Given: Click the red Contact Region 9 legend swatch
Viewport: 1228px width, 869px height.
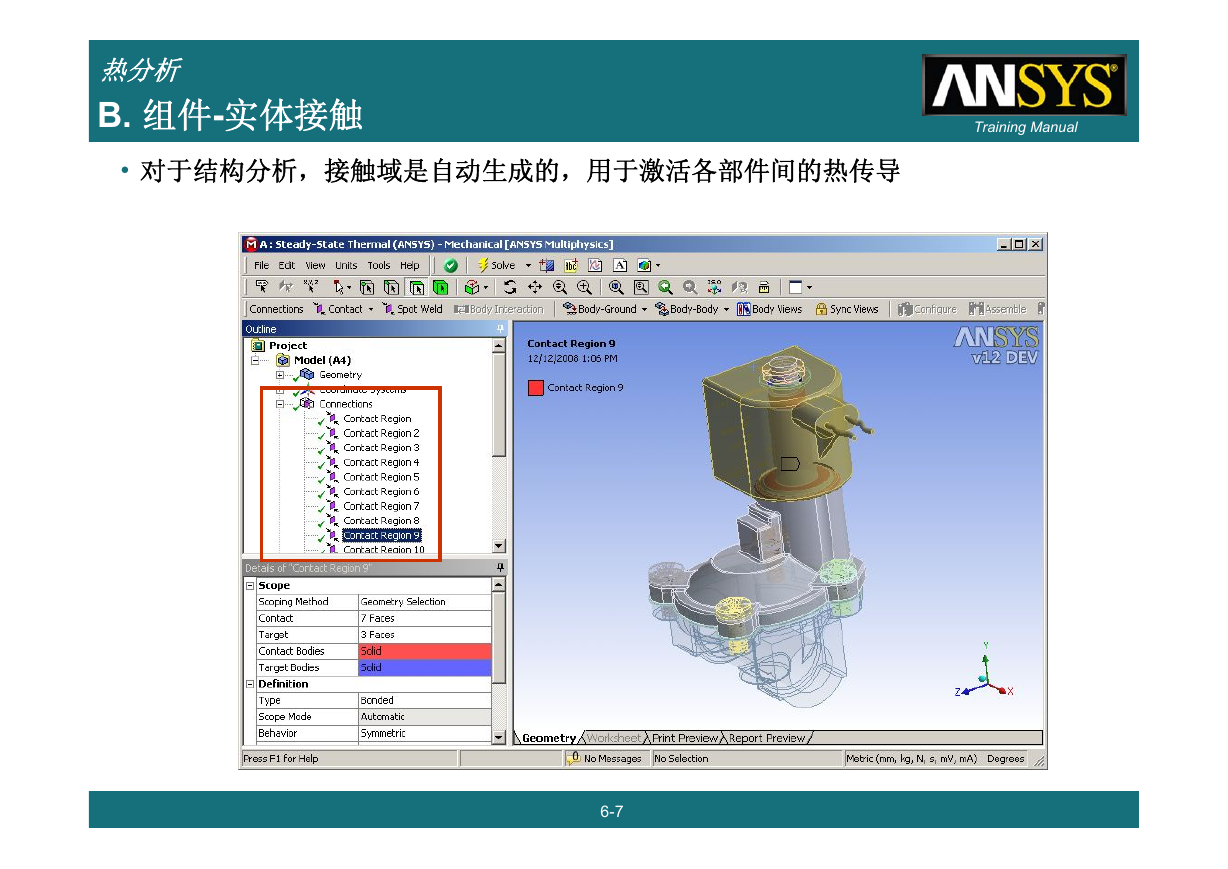Looking at the screenshot, I should click(535, 388).
